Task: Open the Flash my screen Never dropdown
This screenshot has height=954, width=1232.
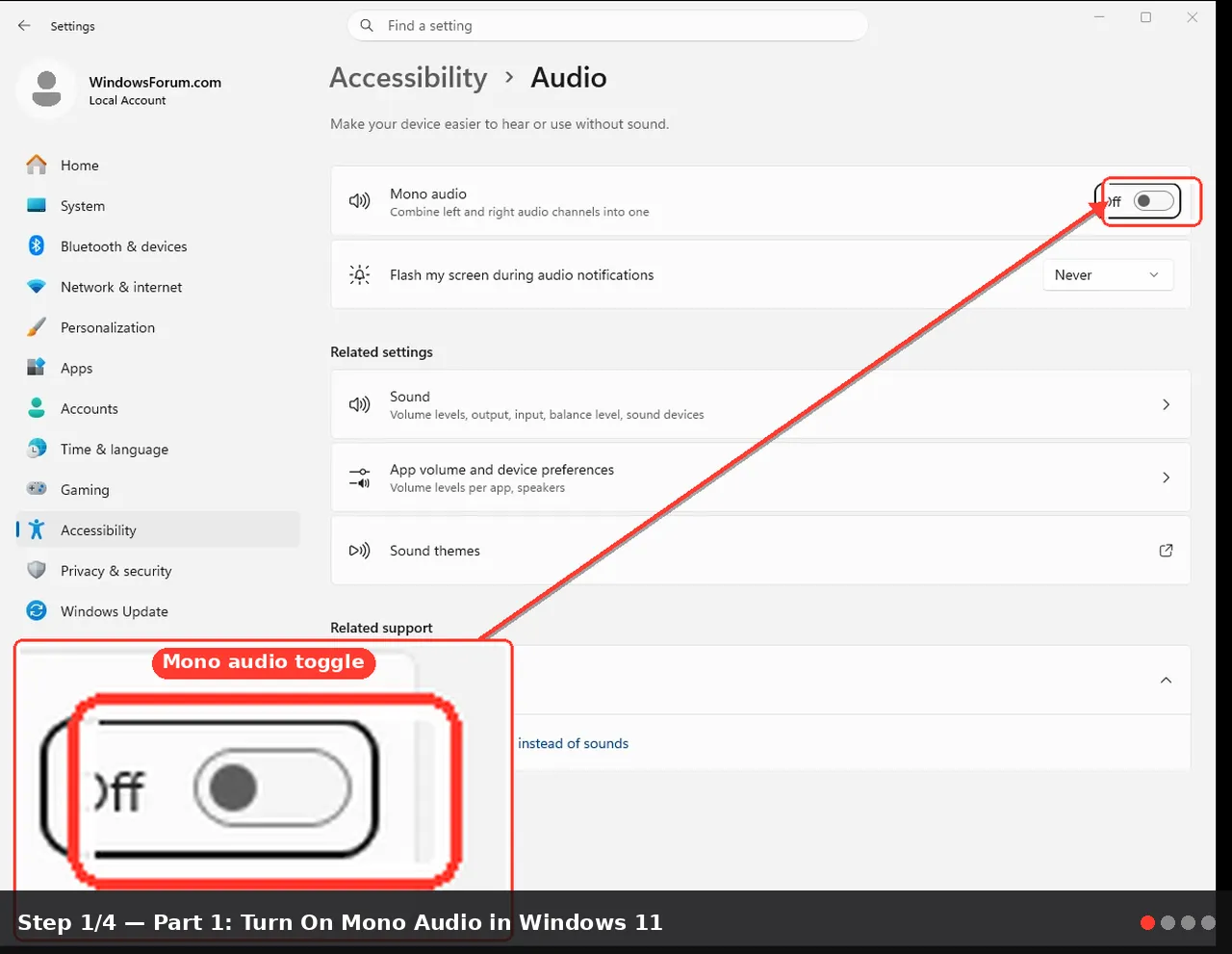Action: [1108, 275]
